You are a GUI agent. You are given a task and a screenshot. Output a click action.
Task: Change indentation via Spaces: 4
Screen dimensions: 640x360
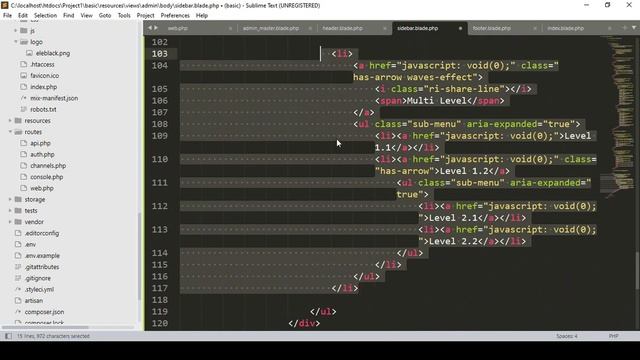(x=567, y=336)
